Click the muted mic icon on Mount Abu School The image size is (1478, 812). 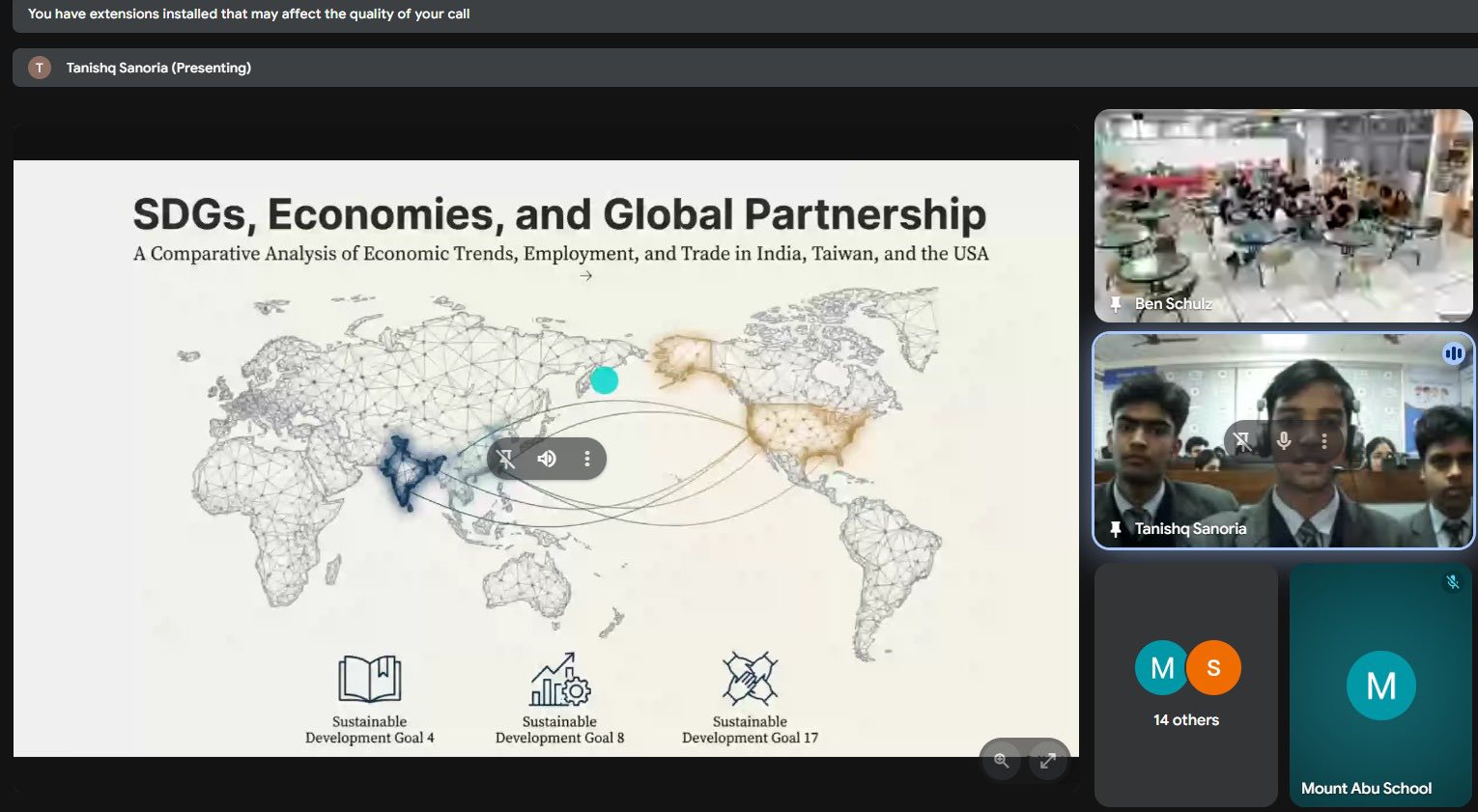(1452, 581)
